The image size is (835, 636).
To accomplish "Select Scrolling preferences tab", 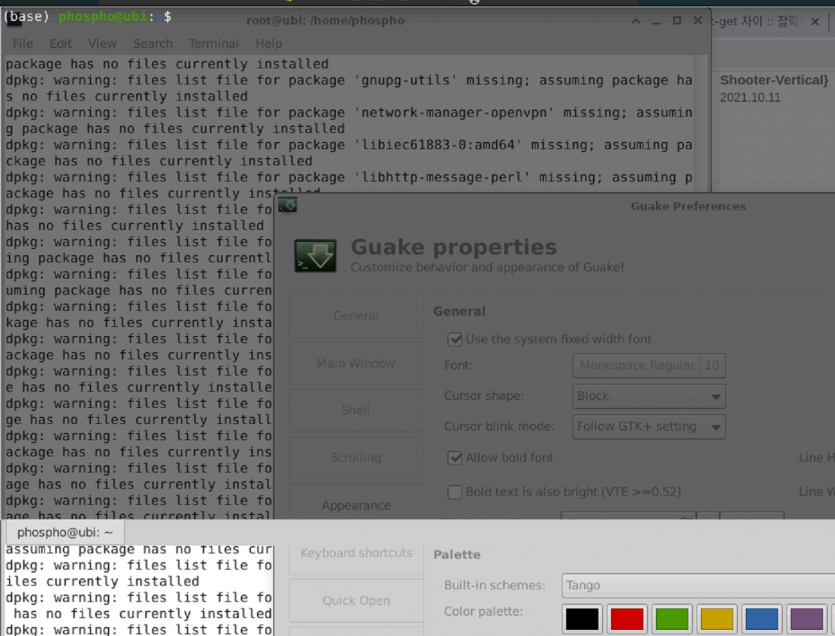I will pyautogui.click(x=356, y=458).
